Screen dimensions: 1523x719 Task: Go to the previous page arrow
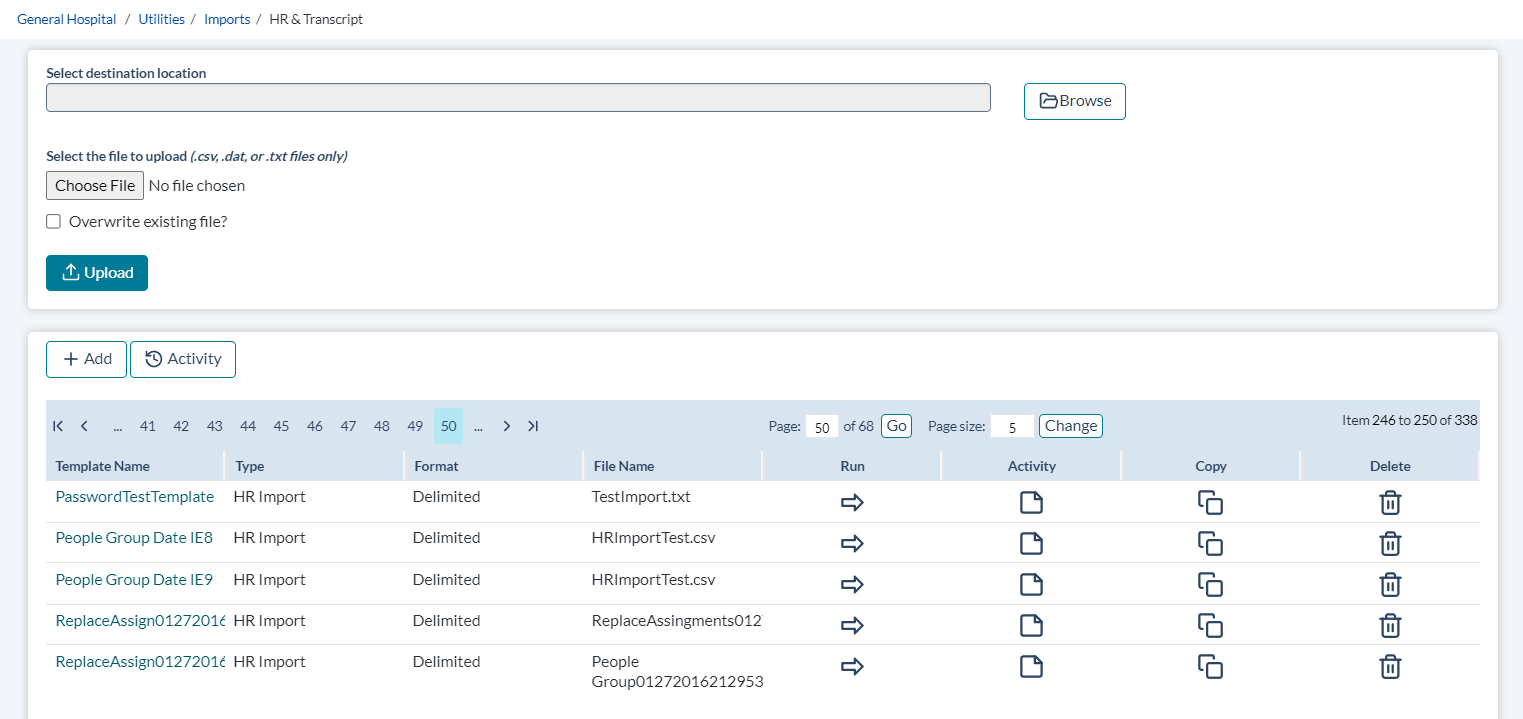coord(84,426)
